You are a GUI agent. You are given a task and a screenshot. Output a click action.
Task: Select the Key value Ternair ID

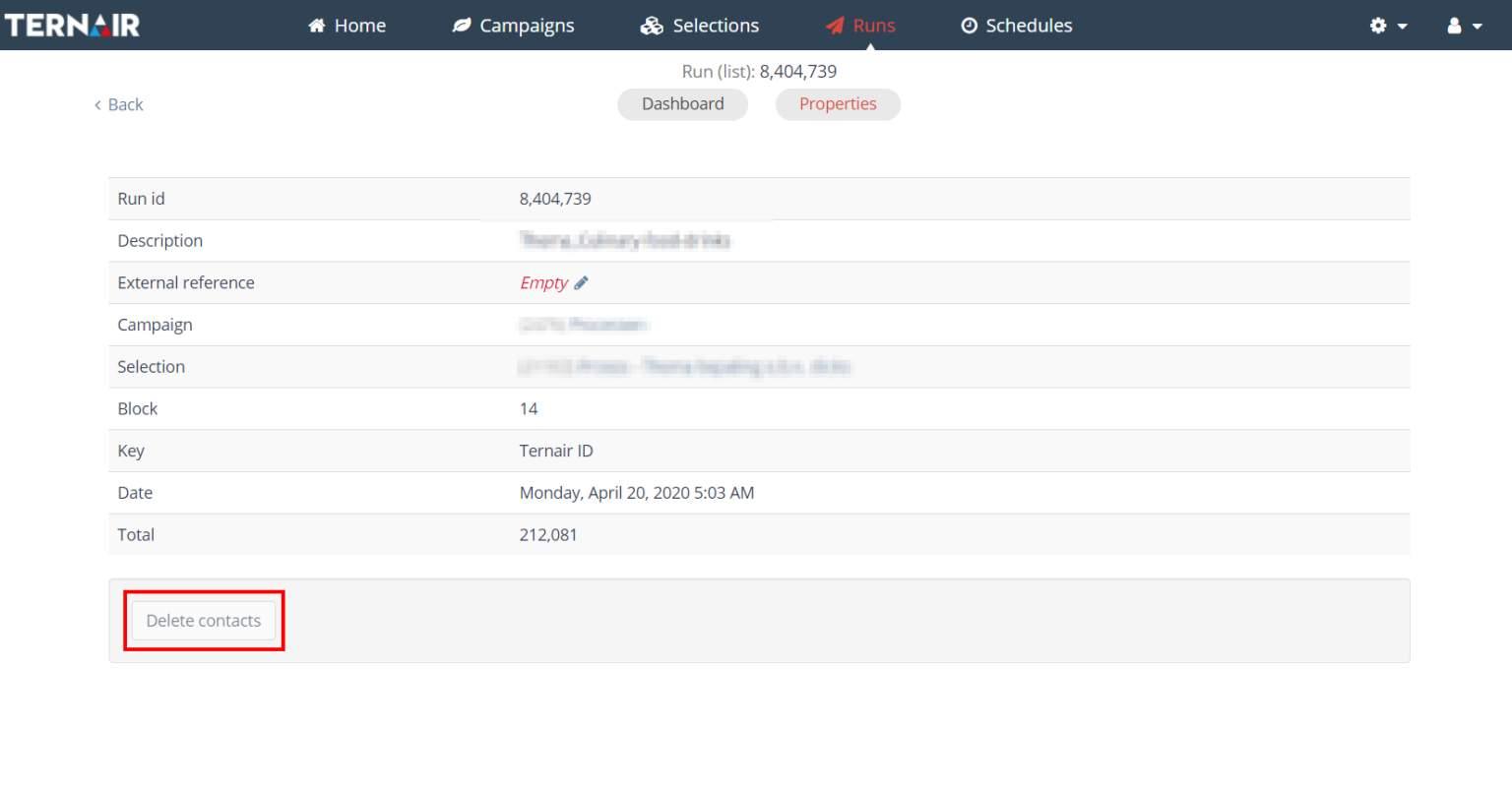pyautogui.click(x=556, y=452)
